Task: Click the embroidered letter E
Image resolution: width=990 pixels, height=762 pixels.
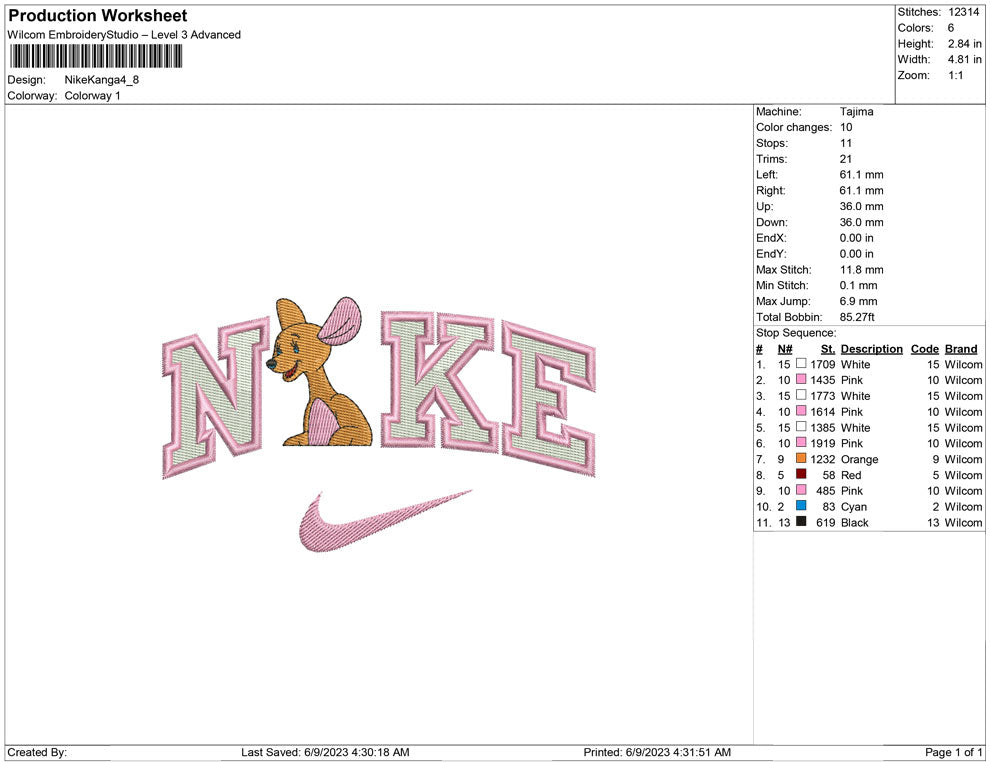Action: 548,398
